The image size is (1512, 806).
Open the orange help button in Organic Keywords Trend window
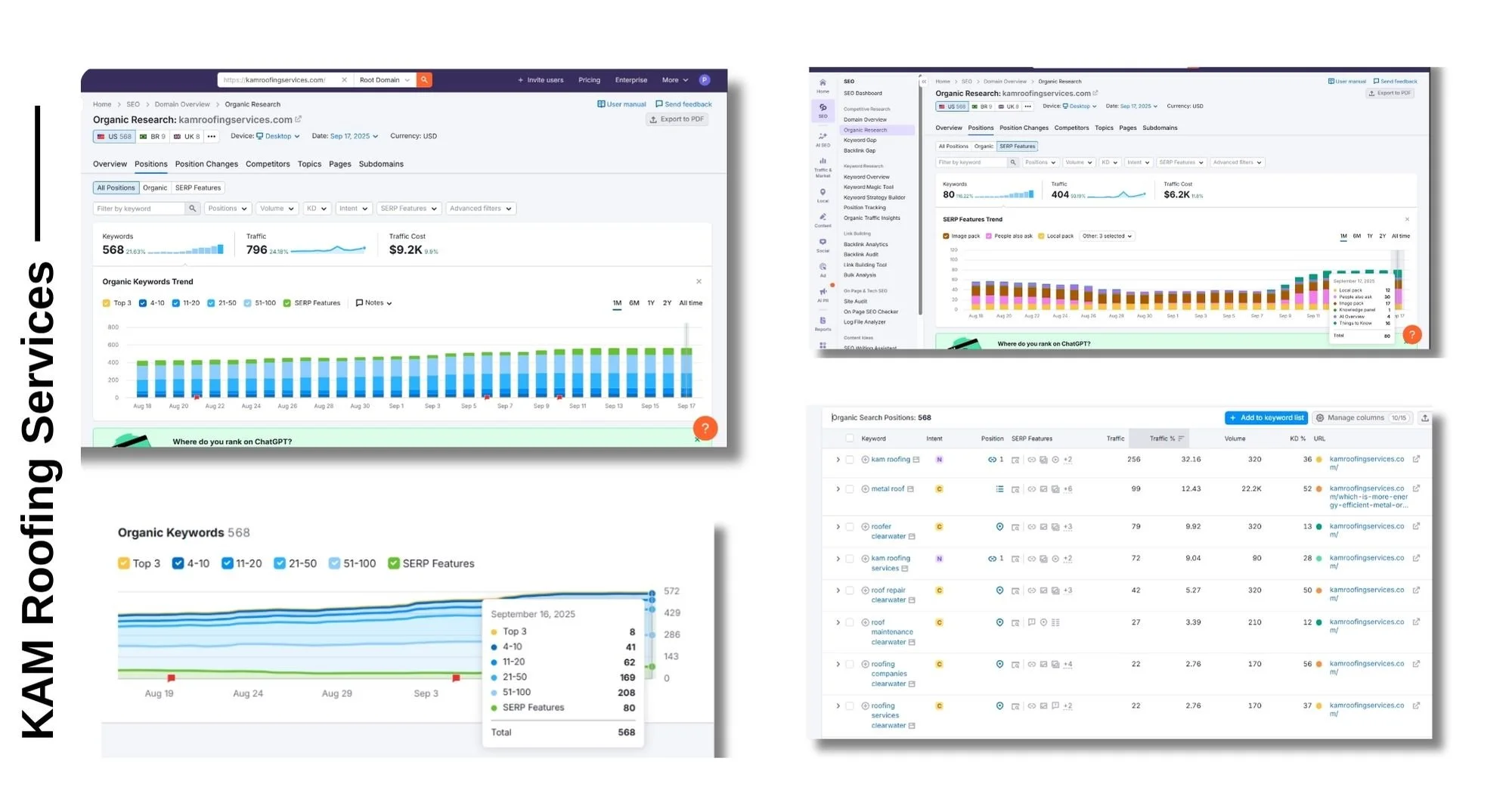(705, 429)
